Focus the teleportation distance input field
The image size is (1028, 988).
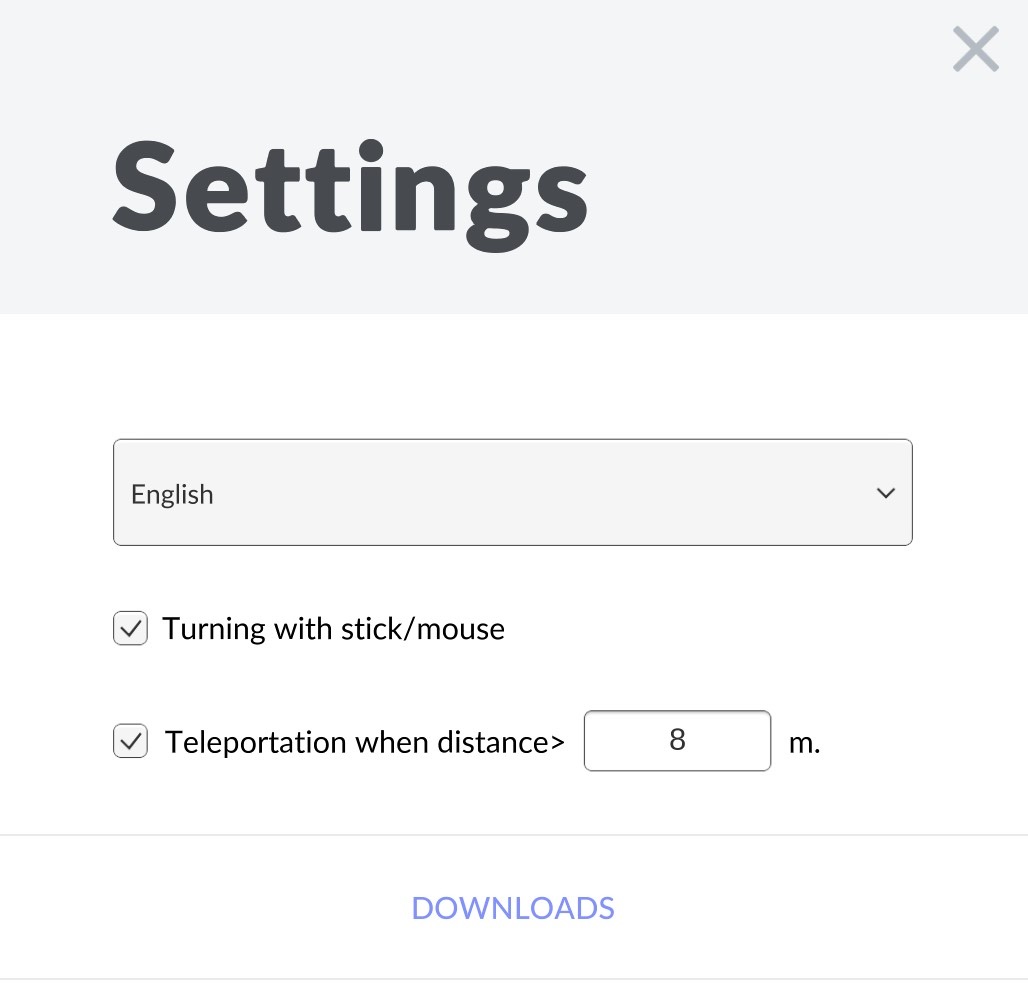coord(677,741)
